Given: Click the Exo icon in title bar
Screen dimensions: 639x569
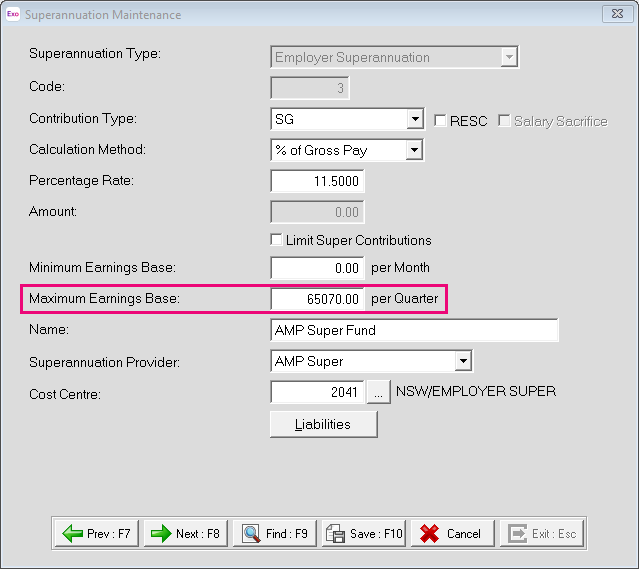Looking at the screenshot, I should click(x=13, y=14).
